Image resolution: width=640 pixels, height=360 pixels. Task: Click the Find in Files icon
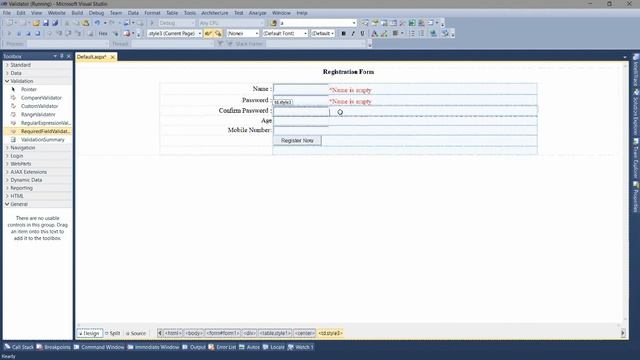(x=274, y=23)
